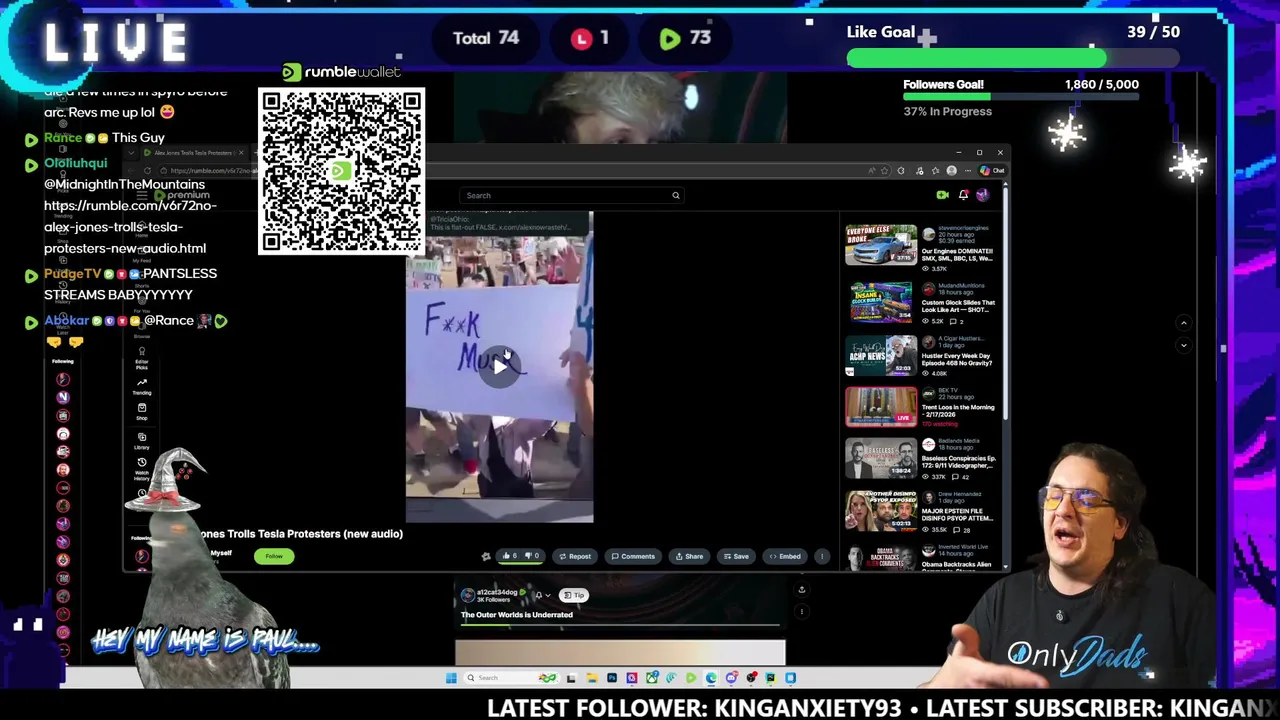Open vertical ellipsis on Outer Worlds card
1280x720 pixels.
pyautogui.click(x=801, y=611)
